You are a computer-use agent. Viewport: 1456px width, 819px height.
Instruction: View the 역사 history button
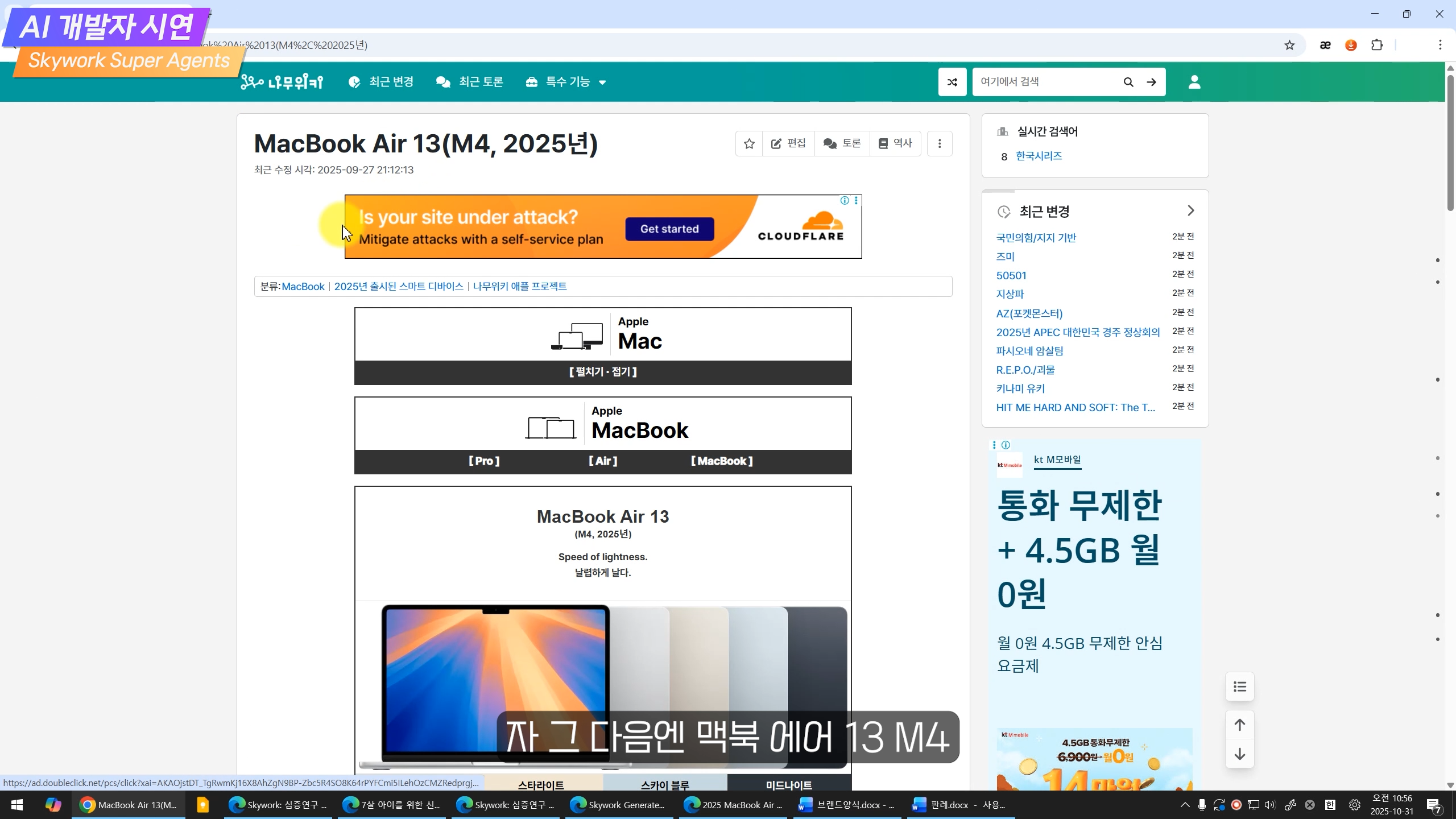coord(895,143)
